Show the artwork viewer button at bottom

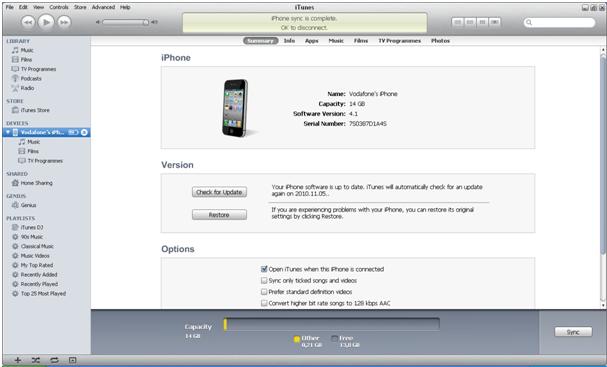pyautogui.click(x=72, y=360)
